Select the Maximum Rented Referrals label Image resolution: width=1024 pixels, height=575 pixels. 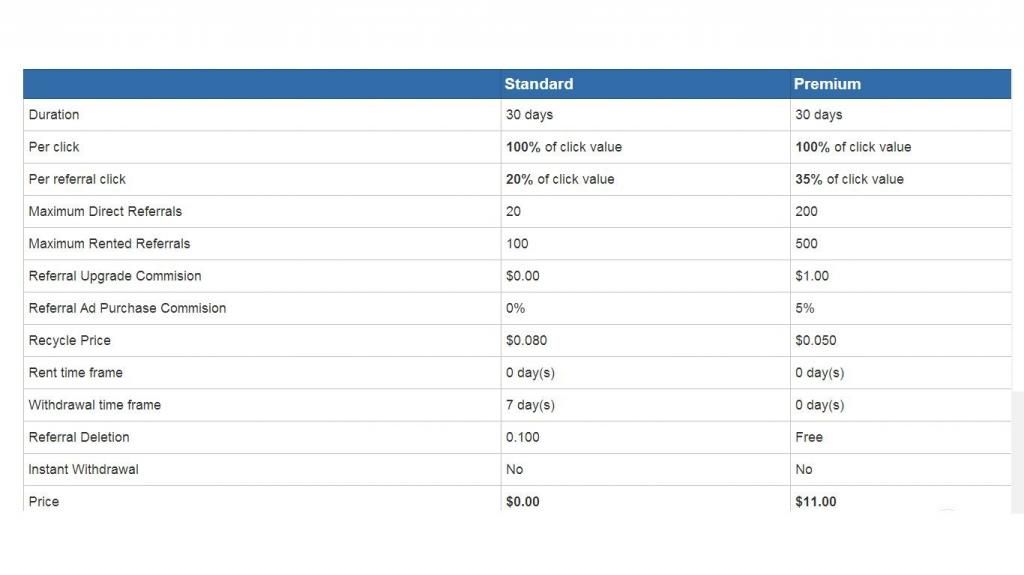click(x=109, y=243)
